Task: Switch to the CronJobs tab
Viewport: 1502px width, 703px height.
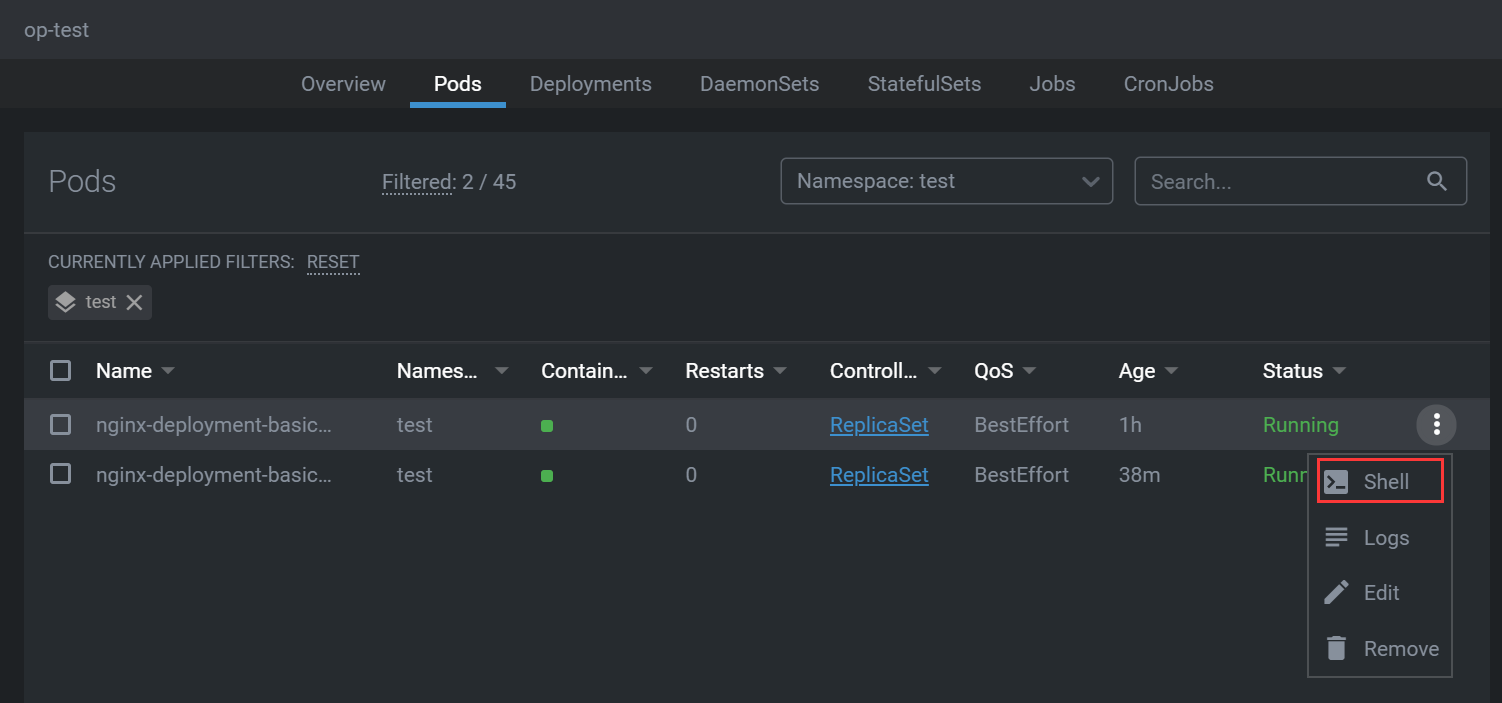Action: pos(1168,84)
